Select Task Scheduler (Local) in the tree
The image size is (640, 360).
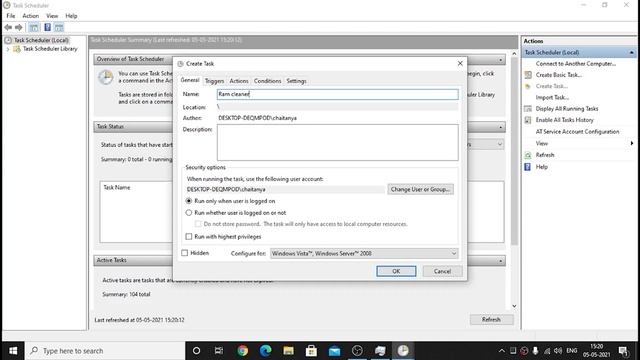(41, 40)
